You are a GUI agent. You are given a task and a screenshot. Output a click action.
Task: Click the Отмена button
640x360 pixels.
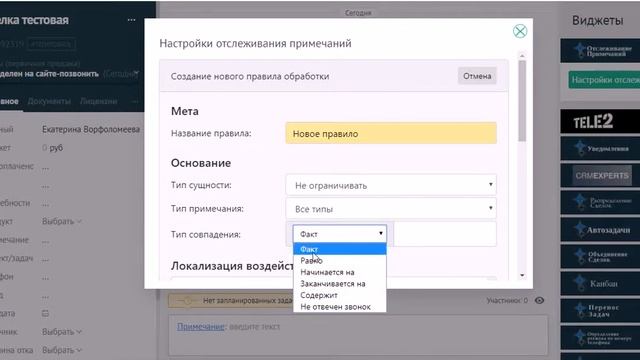point(477,76)
